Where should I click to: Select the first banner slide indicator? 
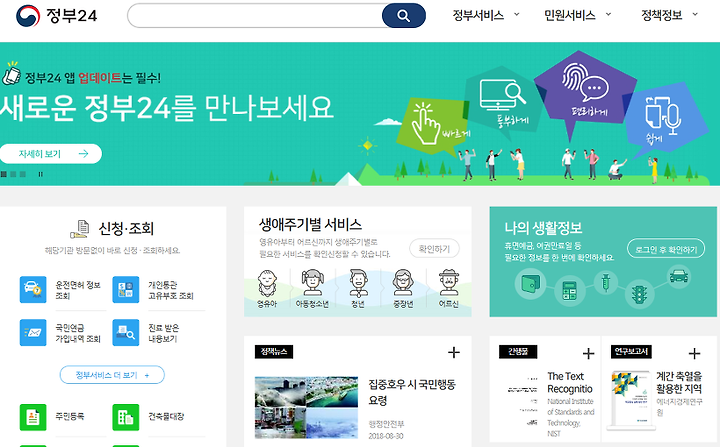click(x=4, y=174)
